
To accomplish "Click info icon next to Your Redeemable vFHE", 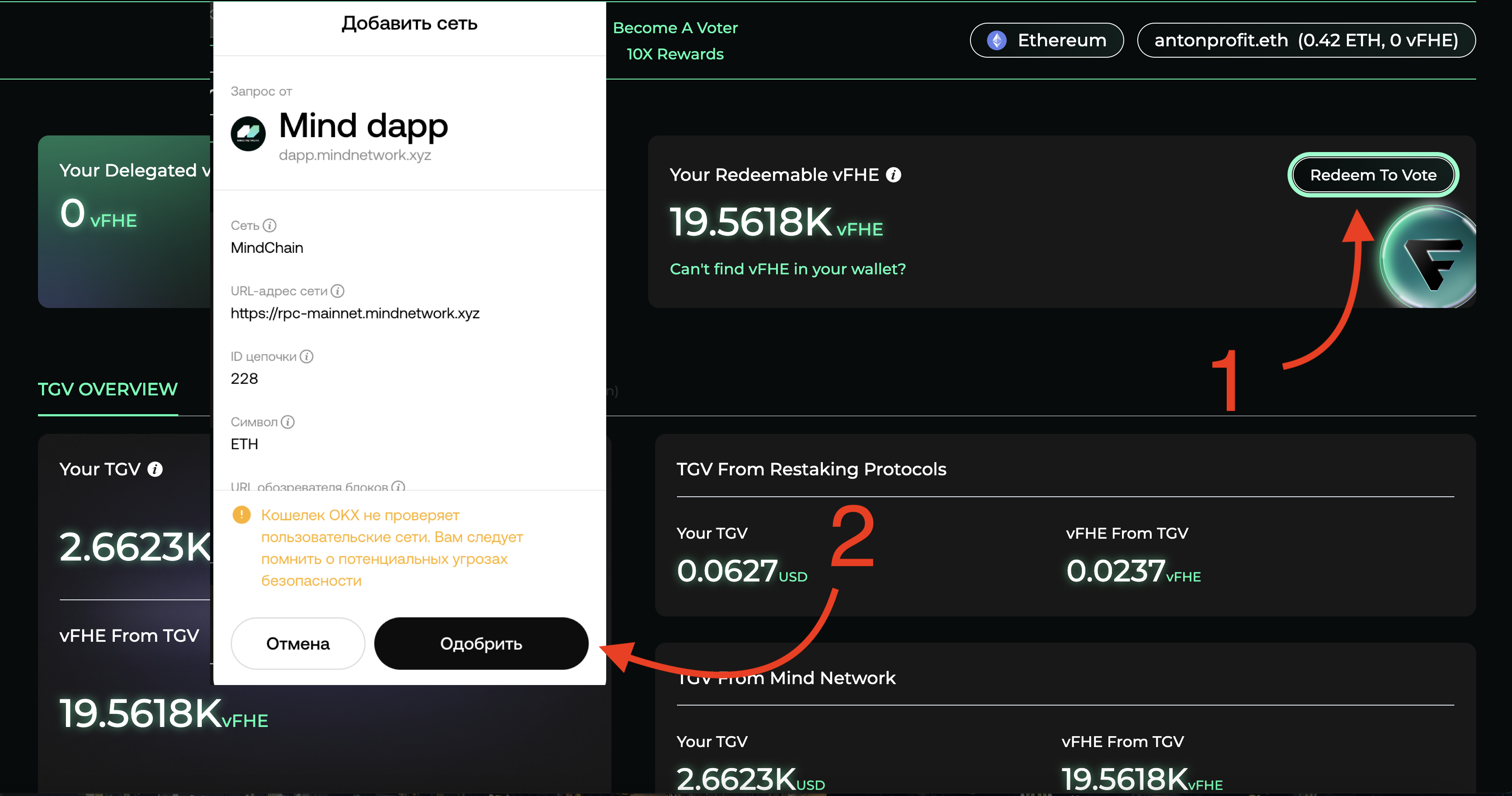I will click(893, 175).
